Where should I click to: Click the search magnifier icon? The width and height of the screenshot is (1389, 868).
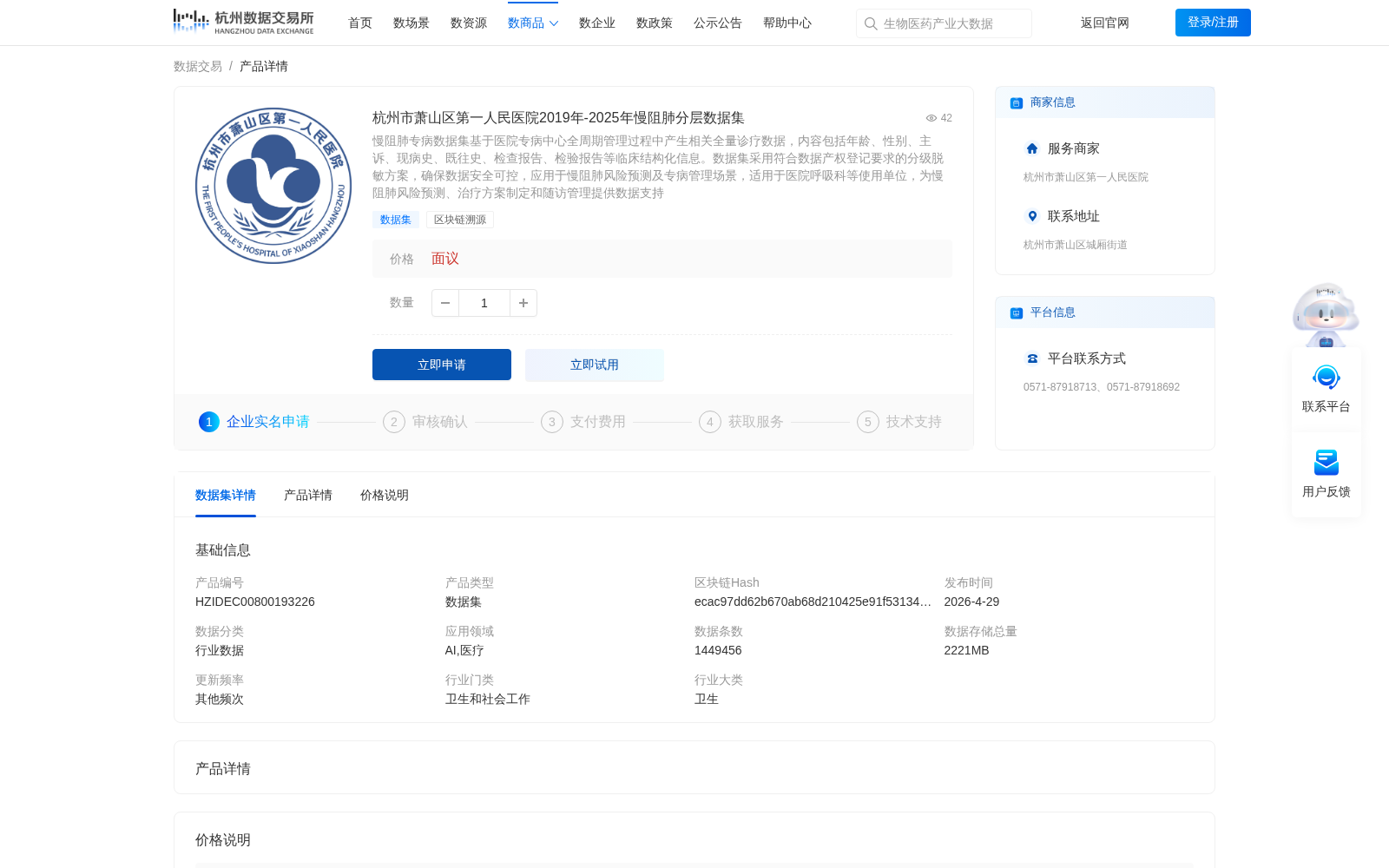click(x=871, y=23)
